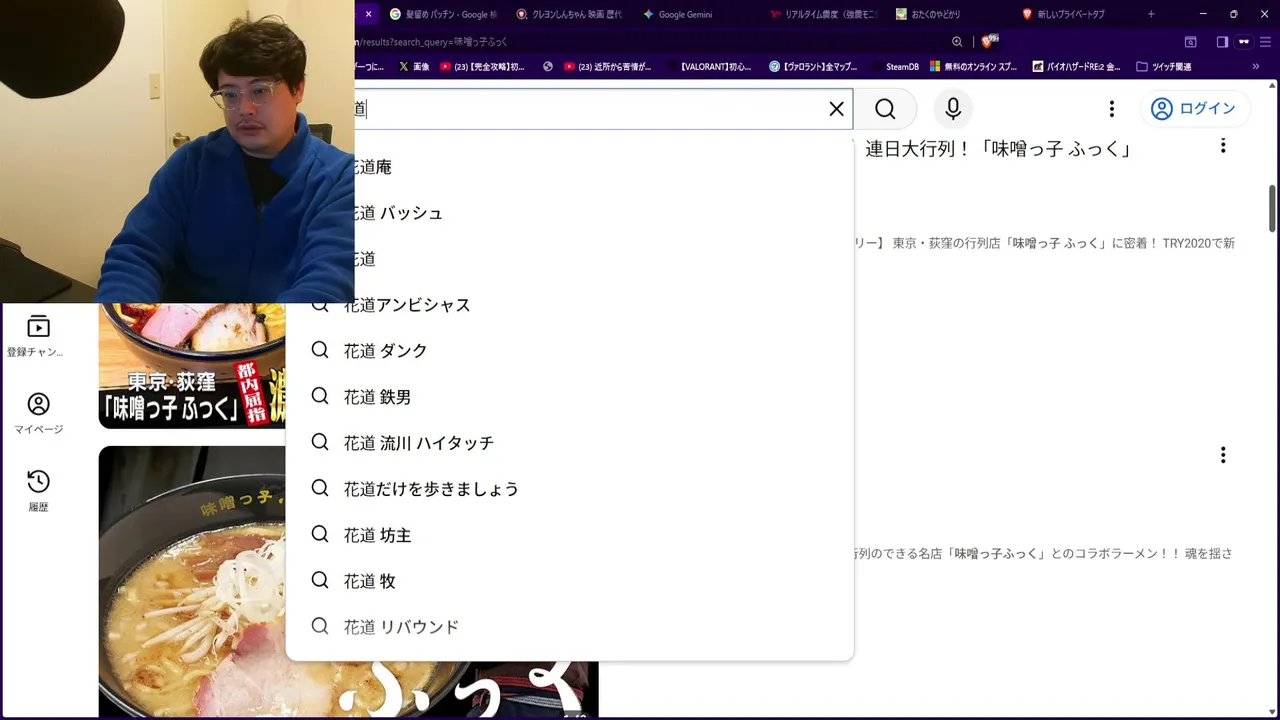This screenshot has width=1280, height=720.
Task: Click the ログイン sign-in button
Action: coord(1194,109)
